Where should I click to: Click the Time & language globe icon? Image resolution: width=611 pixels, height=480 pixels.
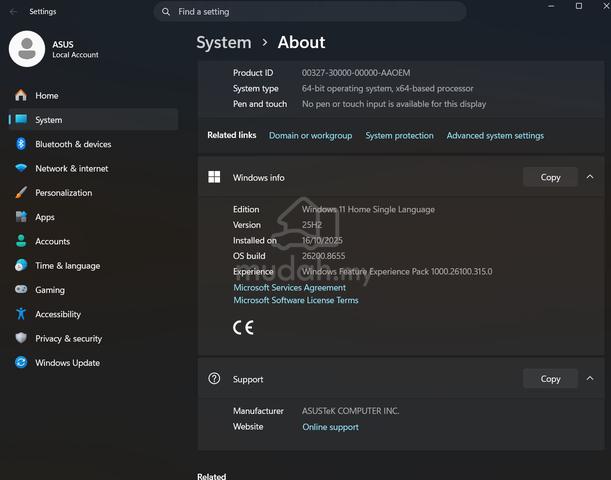[21, 265]
